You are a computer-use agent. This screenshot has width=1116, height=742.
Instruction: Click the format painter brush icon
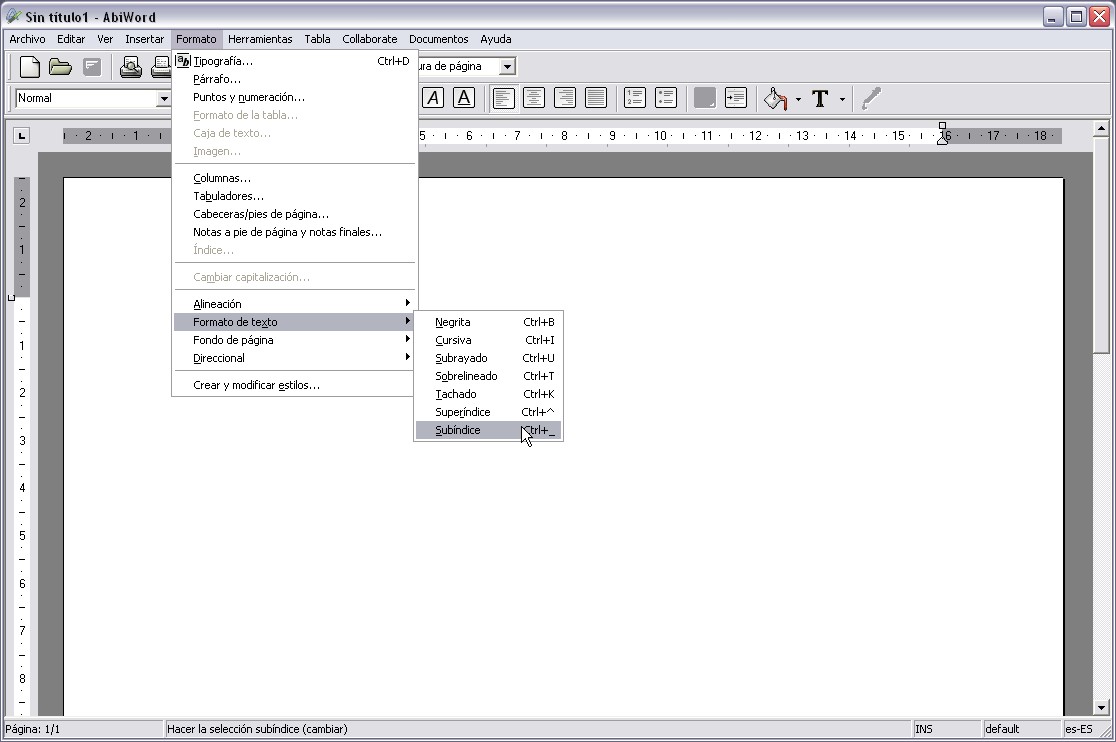(871, 99)
